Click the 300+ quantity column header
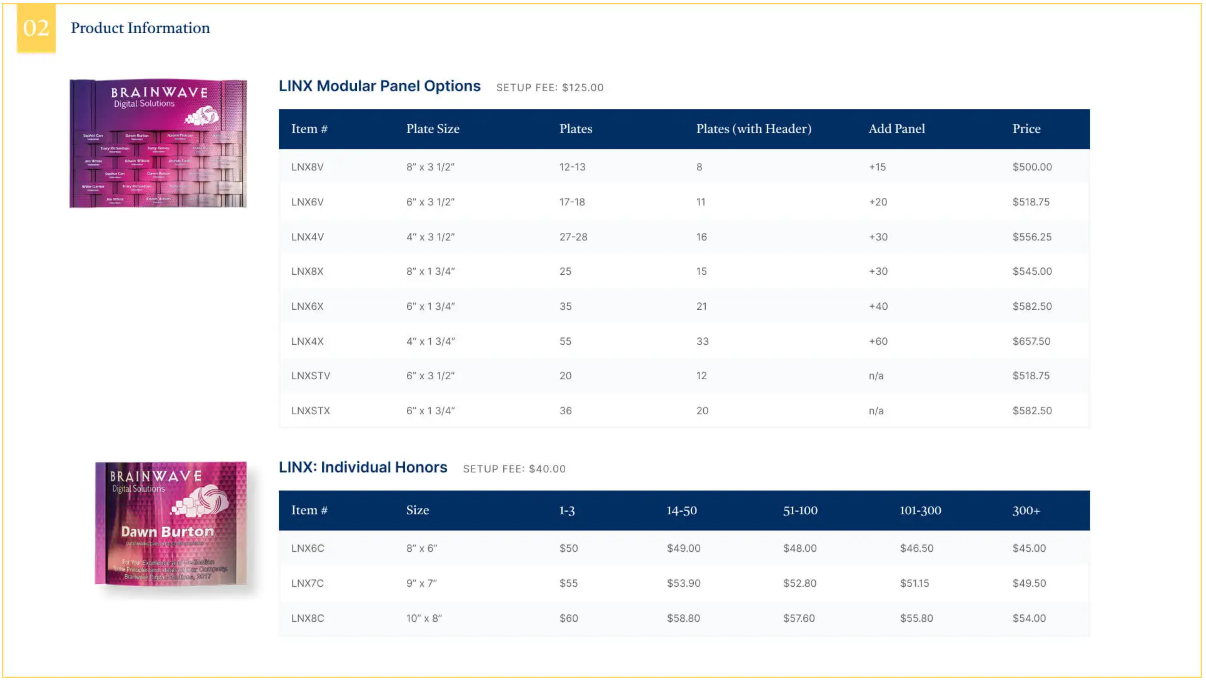1206x685 pixels. [x=1026, y=511]
